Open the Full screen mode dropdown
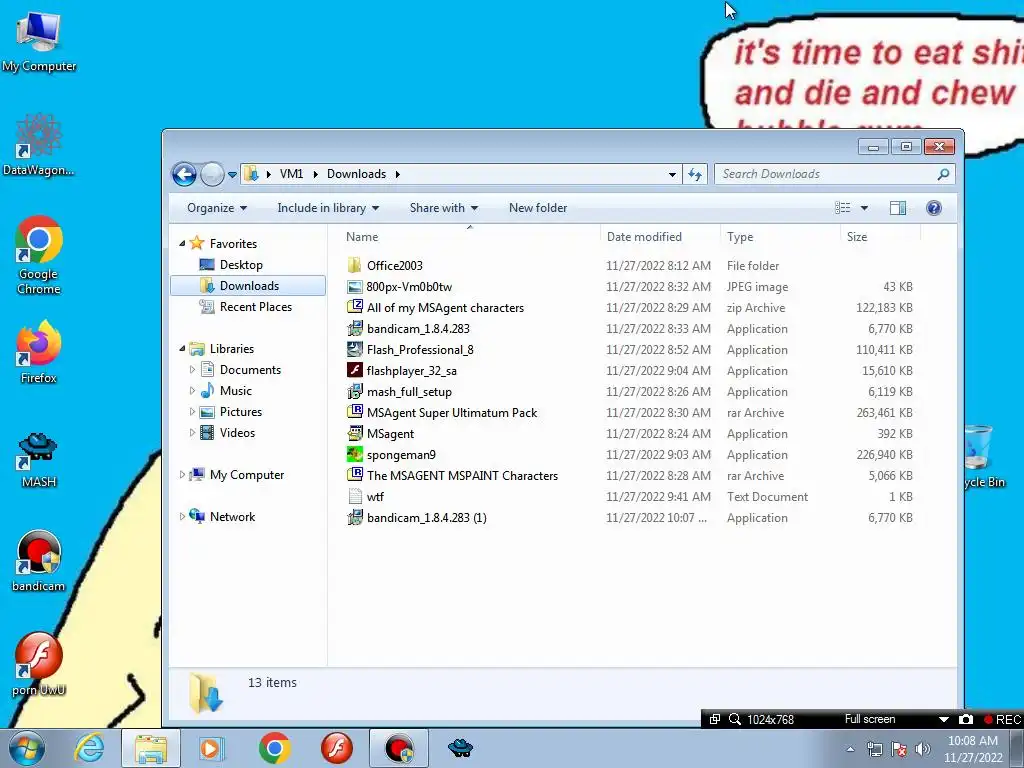 click(944, 719)
